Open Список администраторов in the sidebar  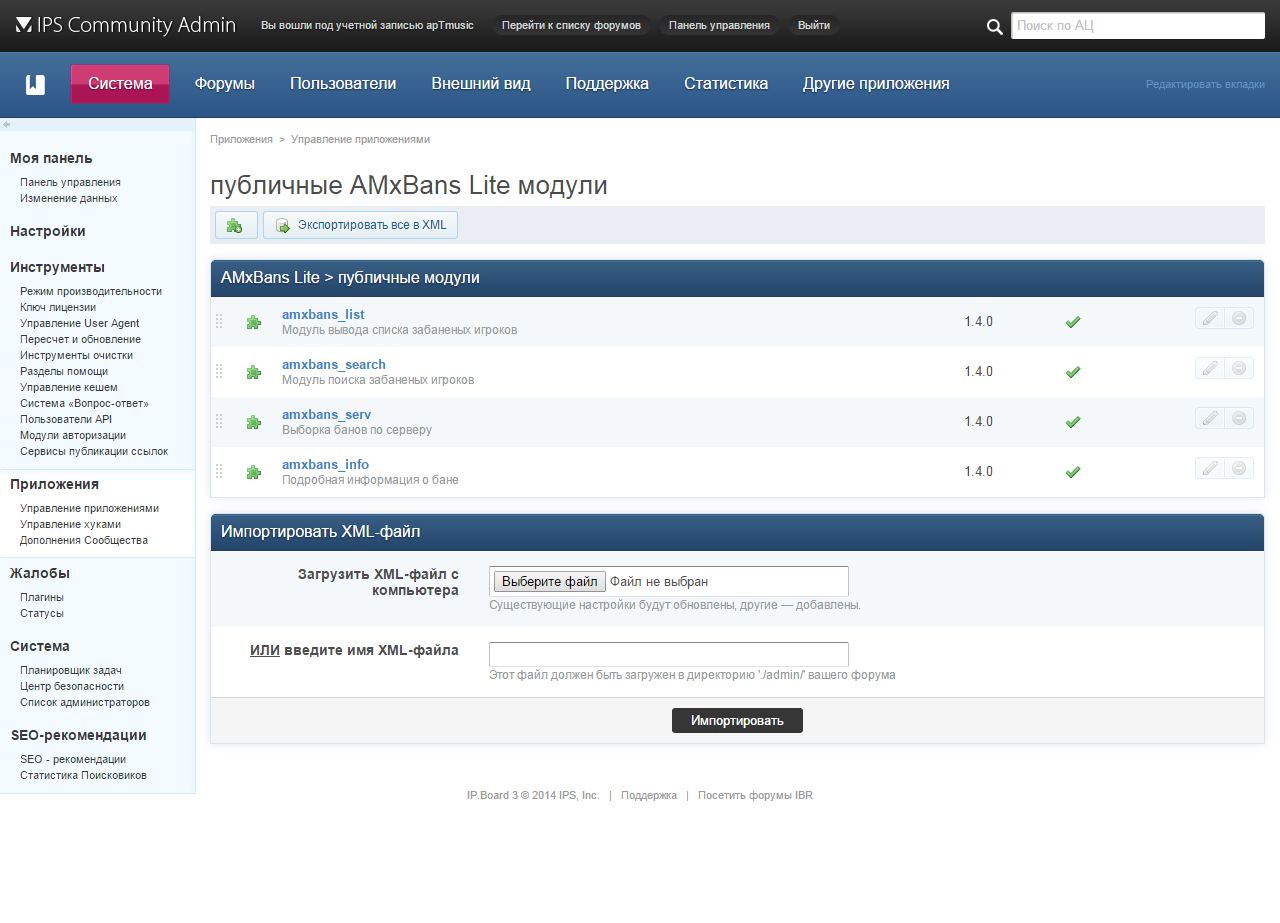85,702
